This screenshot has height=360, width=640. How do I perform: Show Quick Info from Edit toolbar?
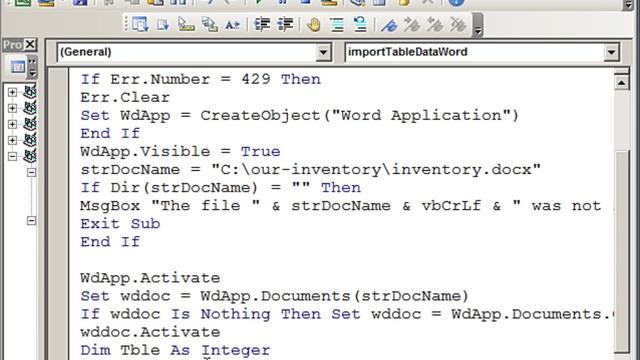tap(186, 24)
